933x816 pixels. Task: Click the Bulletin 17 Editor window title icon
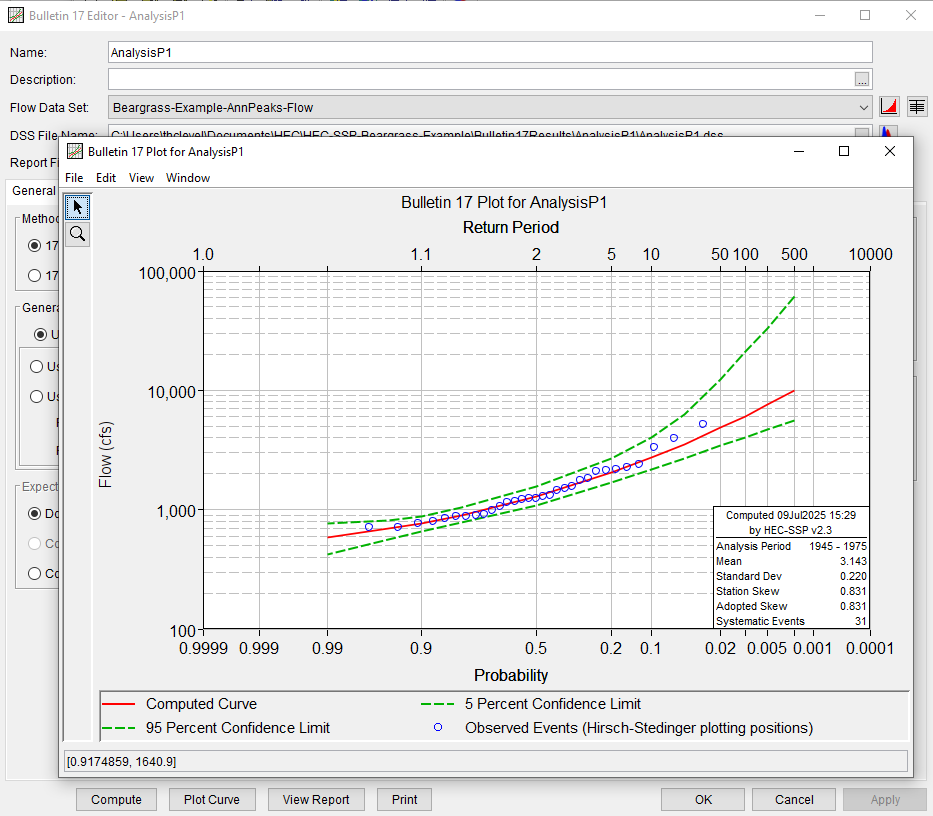[16, 15]
